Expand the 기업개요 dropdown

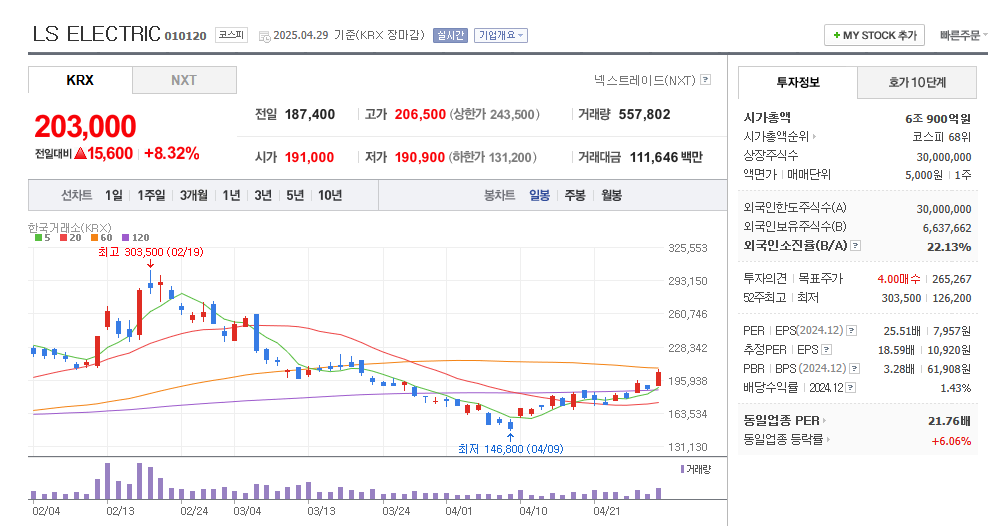pyautogui.click(x=500, y=36)
